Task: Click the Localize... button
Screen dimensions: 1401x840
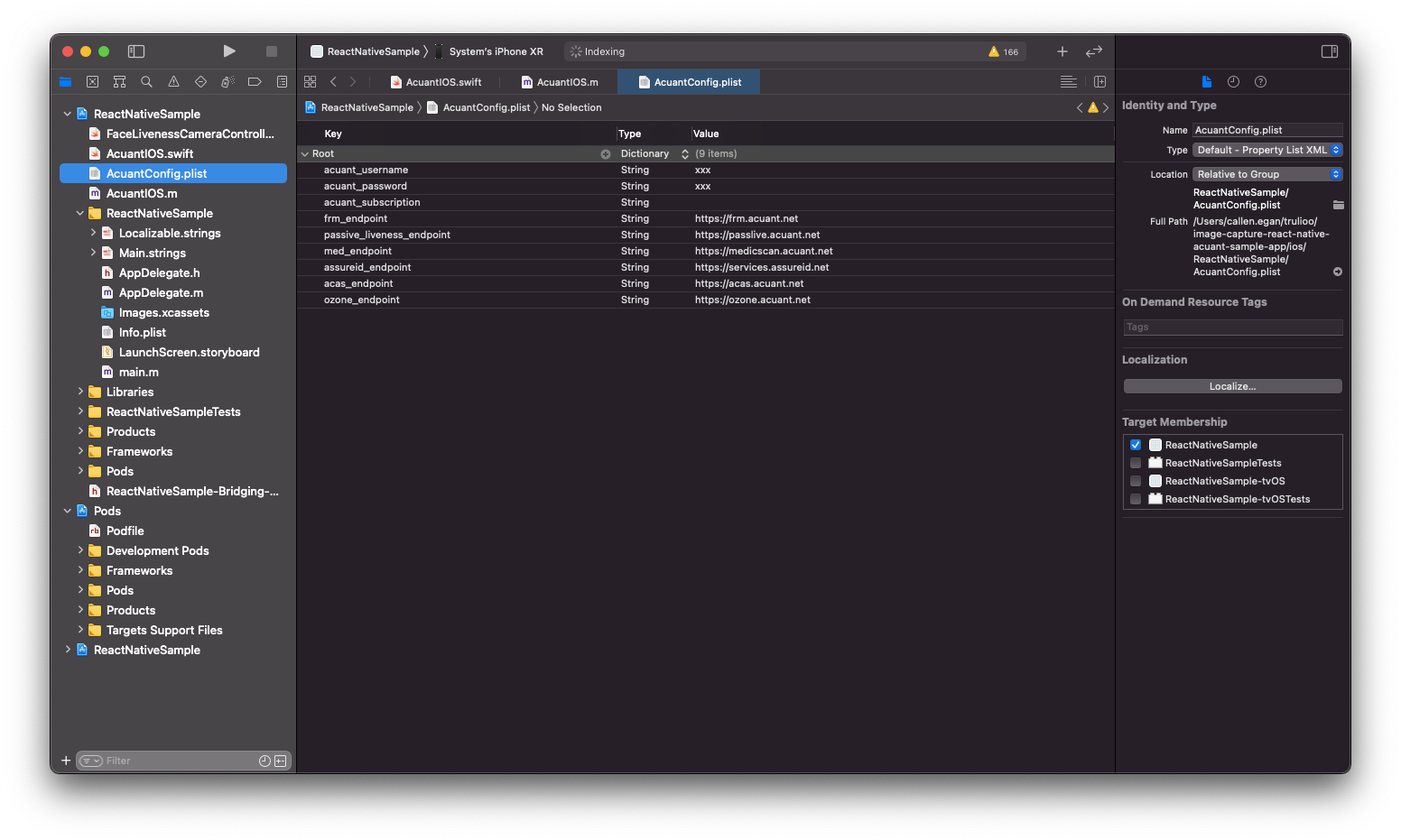Action: pos(1232,386)
